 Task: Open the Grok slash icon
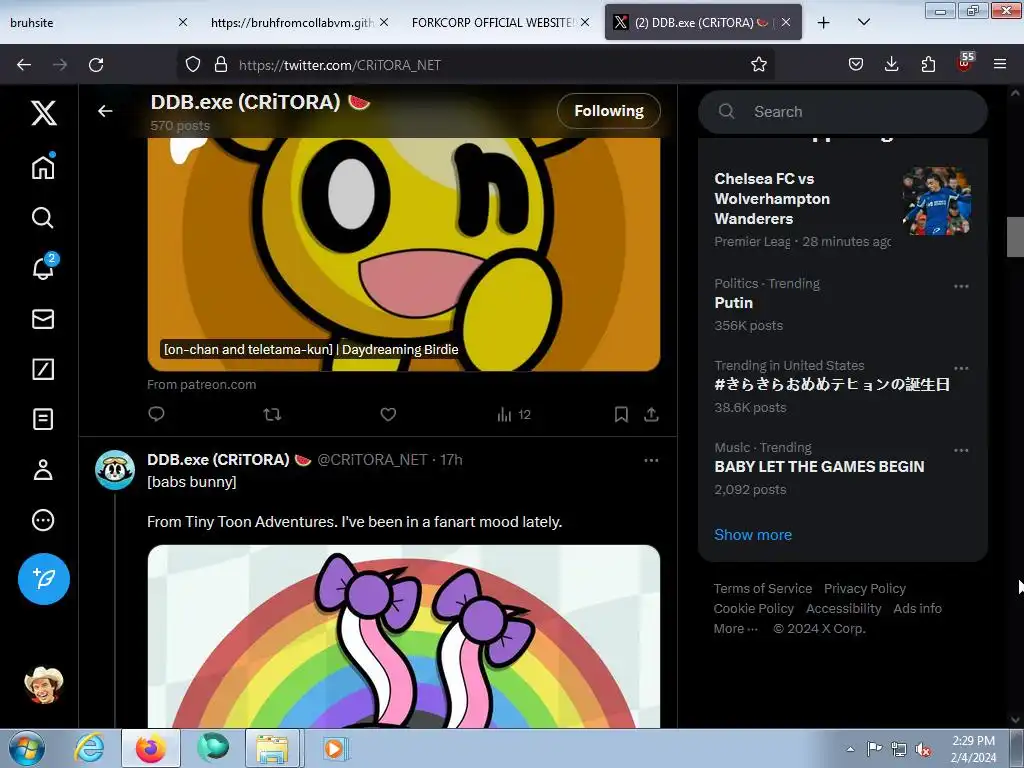[x=43, y=369]
